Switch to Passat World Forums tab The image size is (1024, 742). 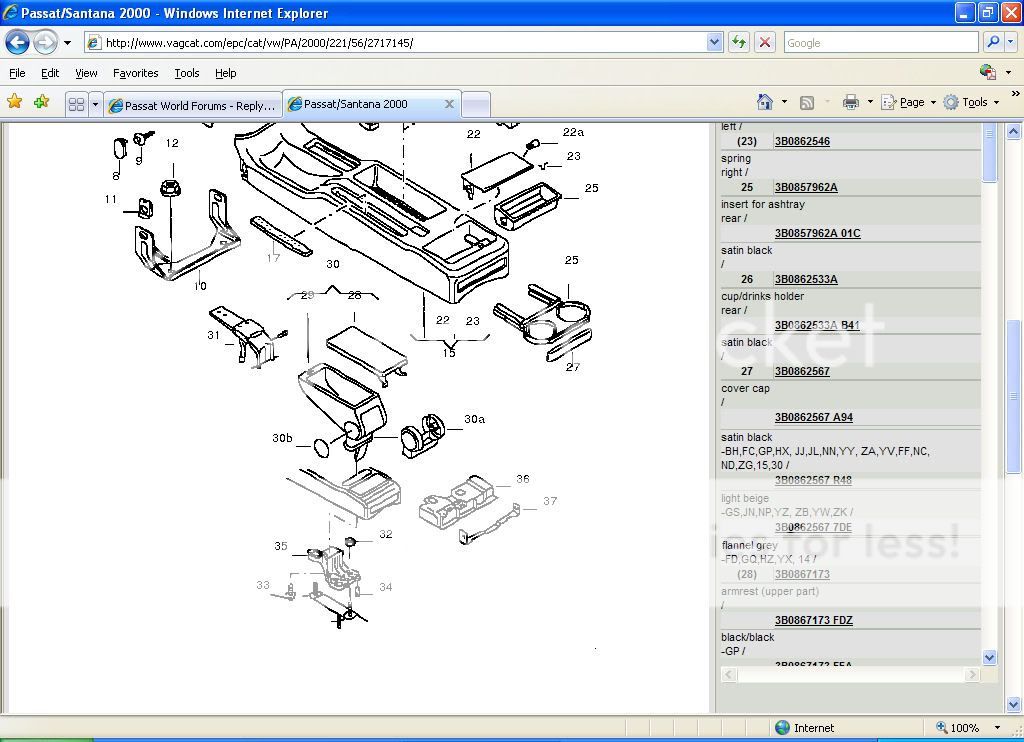(193, 105)
